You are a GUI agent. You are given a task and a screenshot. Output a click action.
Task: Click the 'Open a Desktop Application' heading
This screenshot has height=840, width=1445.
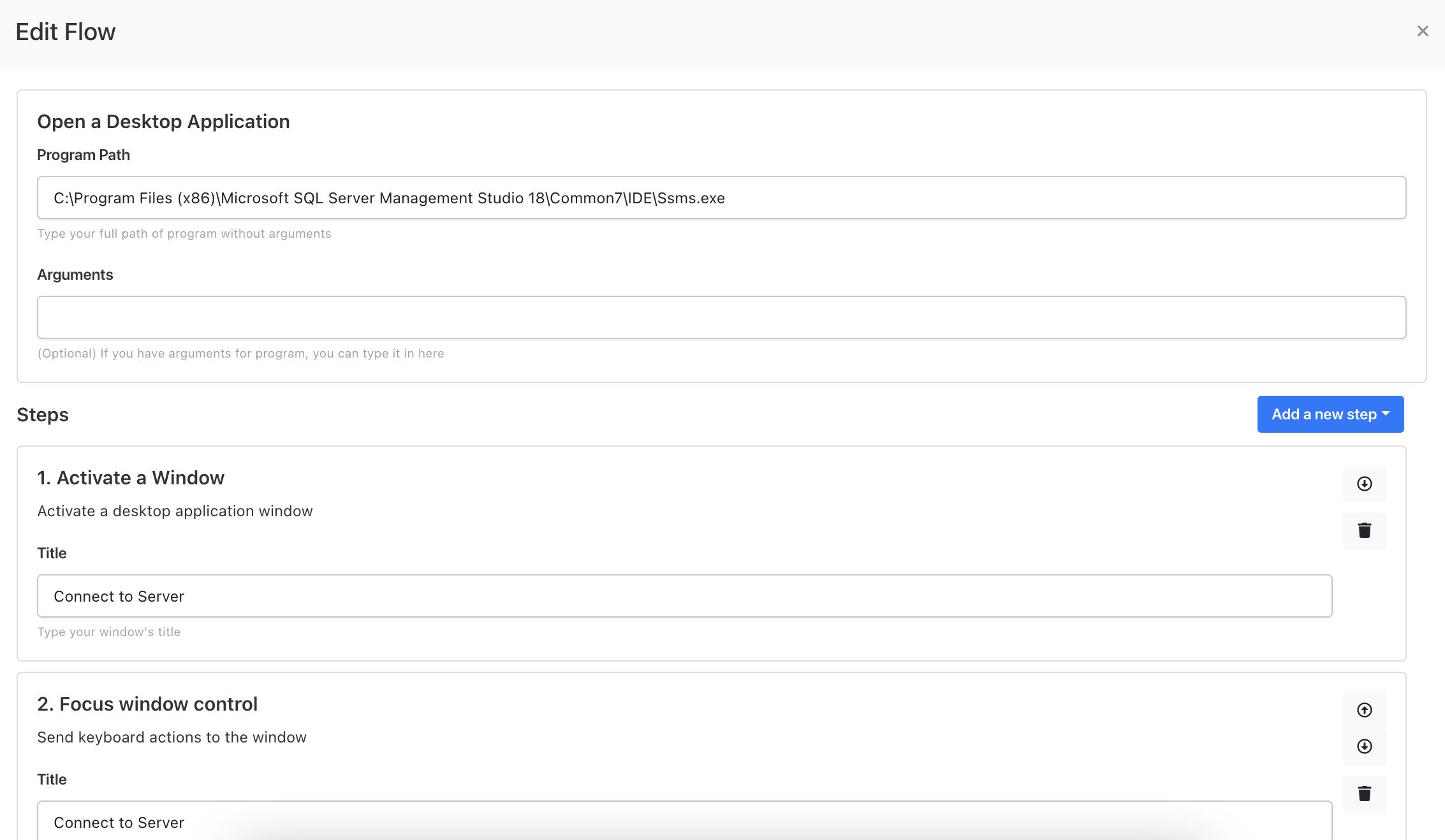[163, 122]
